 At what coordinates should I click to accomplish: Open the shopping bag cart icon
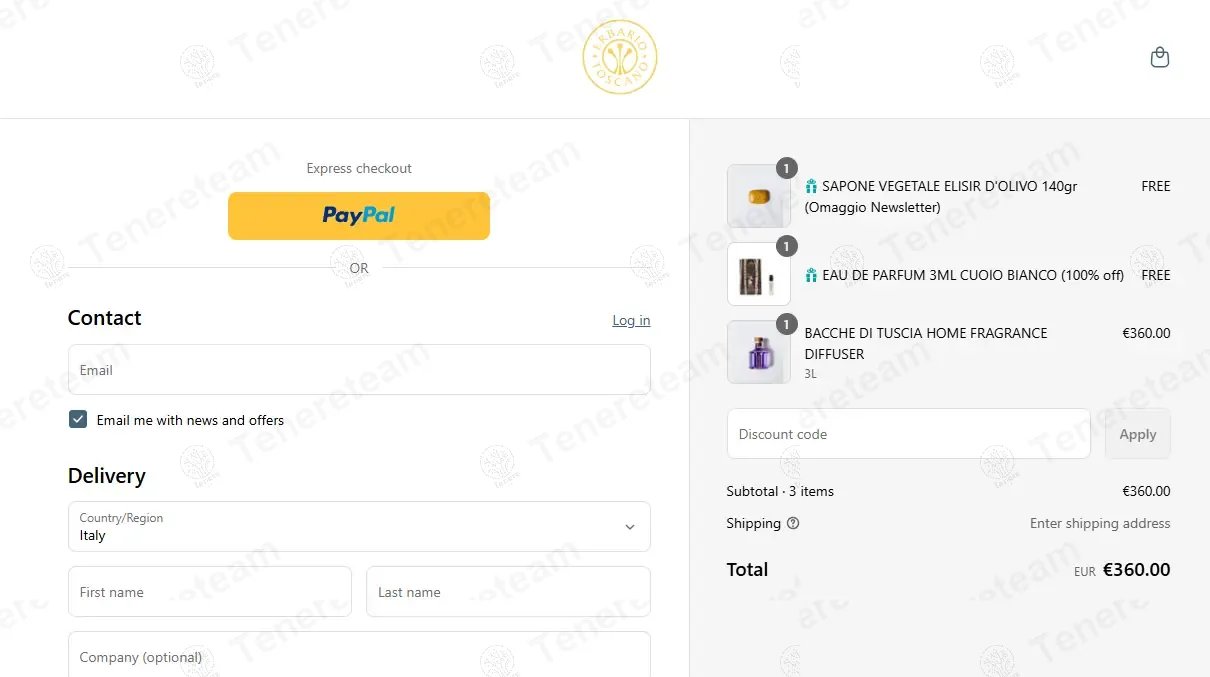[1160, 57]
